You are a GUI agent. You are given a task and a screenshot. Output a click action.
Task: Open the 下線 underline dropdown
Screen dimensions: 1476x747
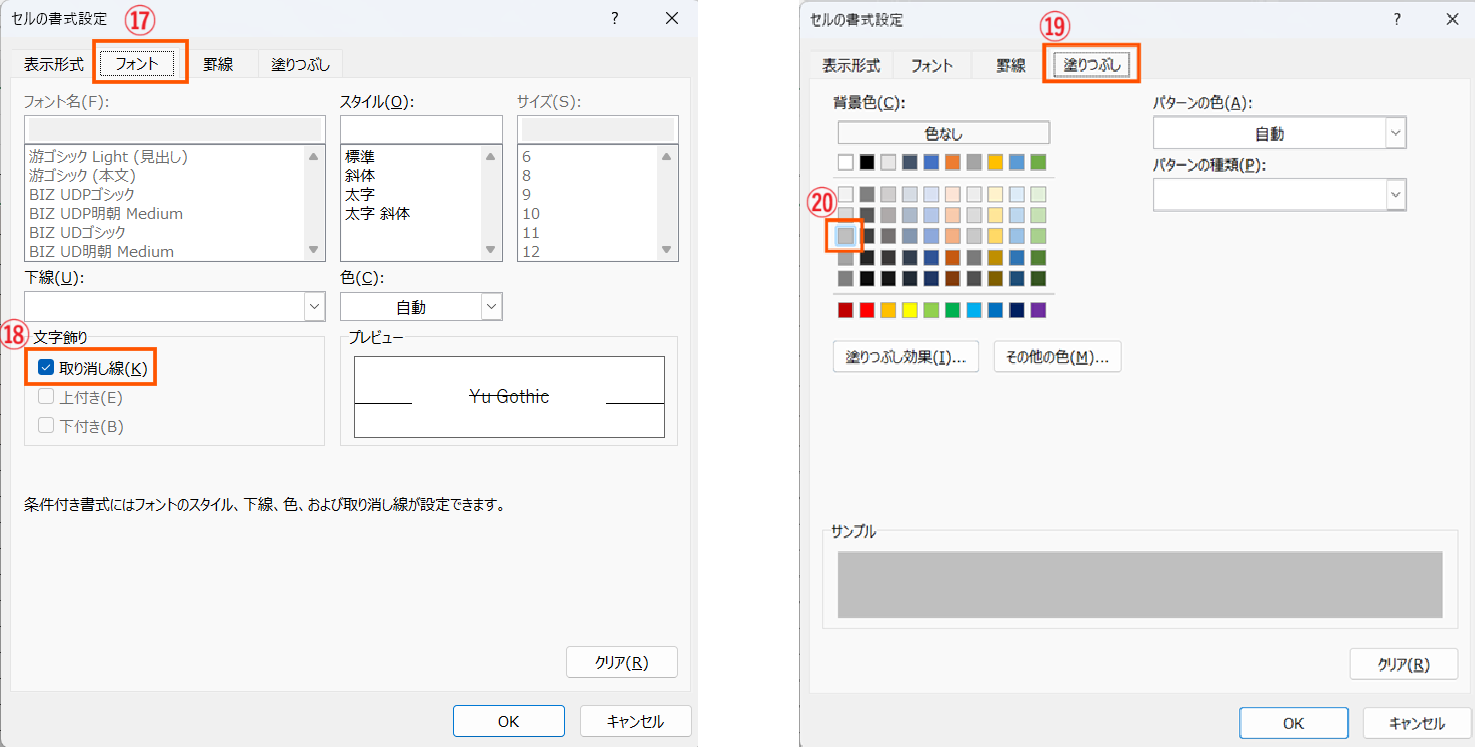coord(314,306)
